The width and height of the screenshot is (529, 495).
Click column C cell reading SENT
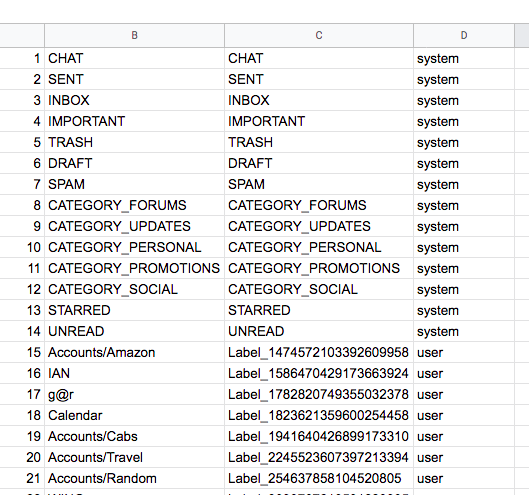coord(319,79)
